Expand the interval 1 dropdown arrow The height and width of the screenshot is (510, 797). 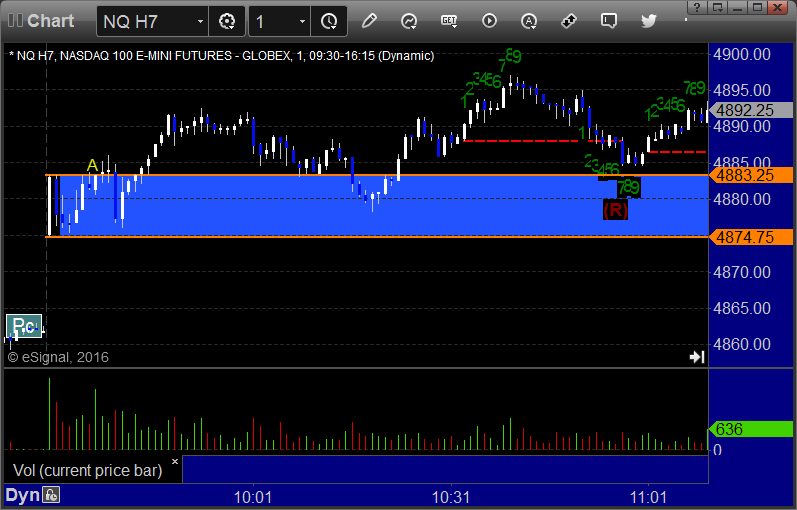[302, 21]
